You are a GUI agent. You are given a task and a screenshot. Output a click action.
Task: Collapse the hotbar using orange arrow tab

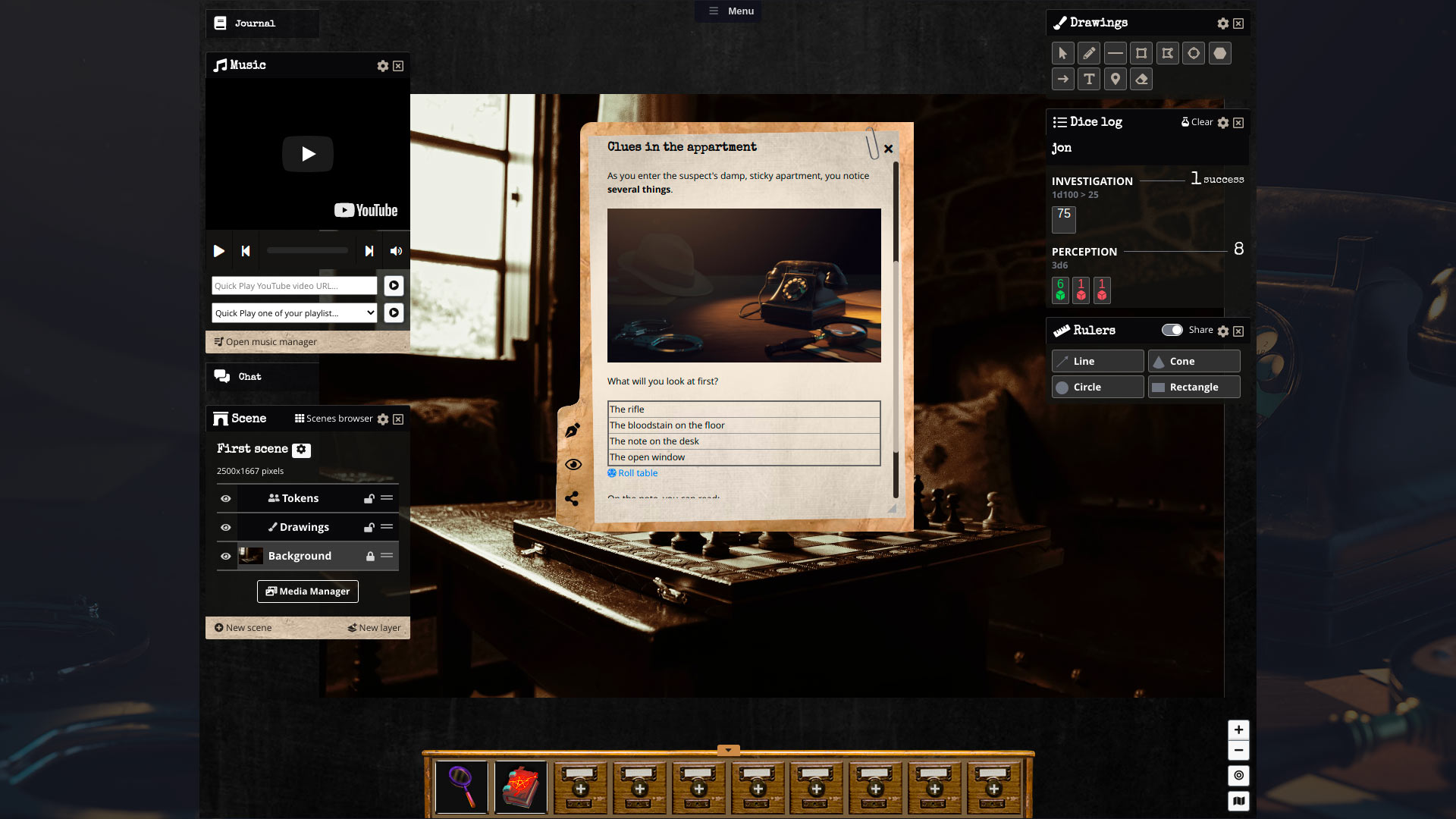728,751
